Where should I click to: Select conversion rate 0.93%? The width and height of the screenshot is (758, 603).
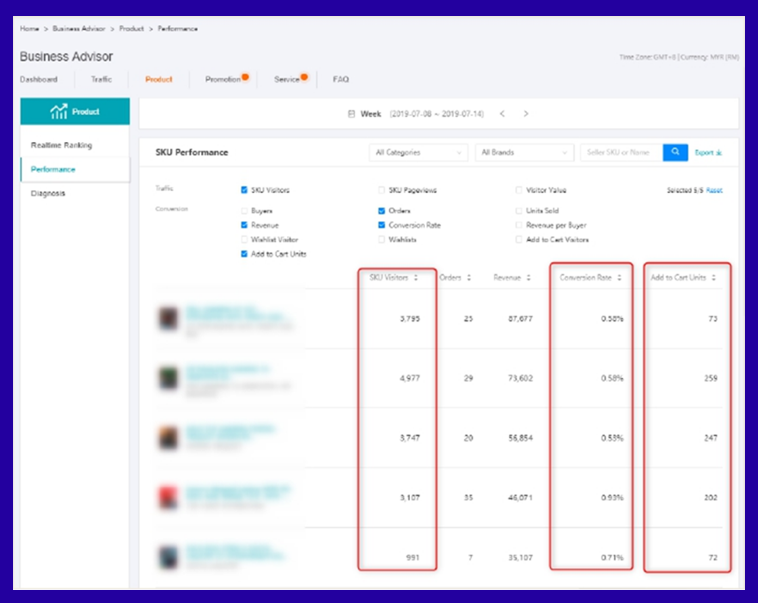point(612,498)
